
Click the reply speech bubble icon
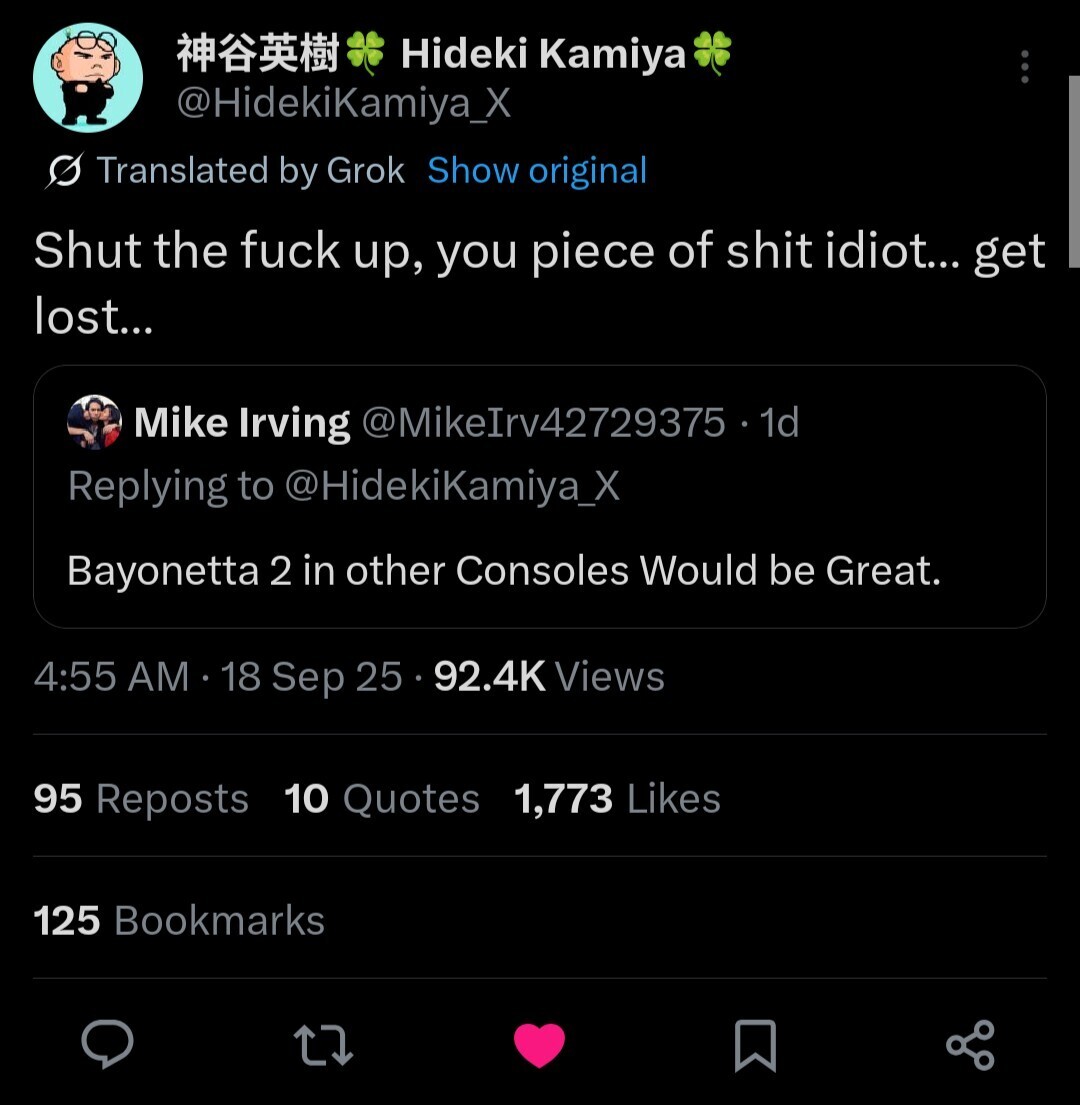[x=107, y=1044]
